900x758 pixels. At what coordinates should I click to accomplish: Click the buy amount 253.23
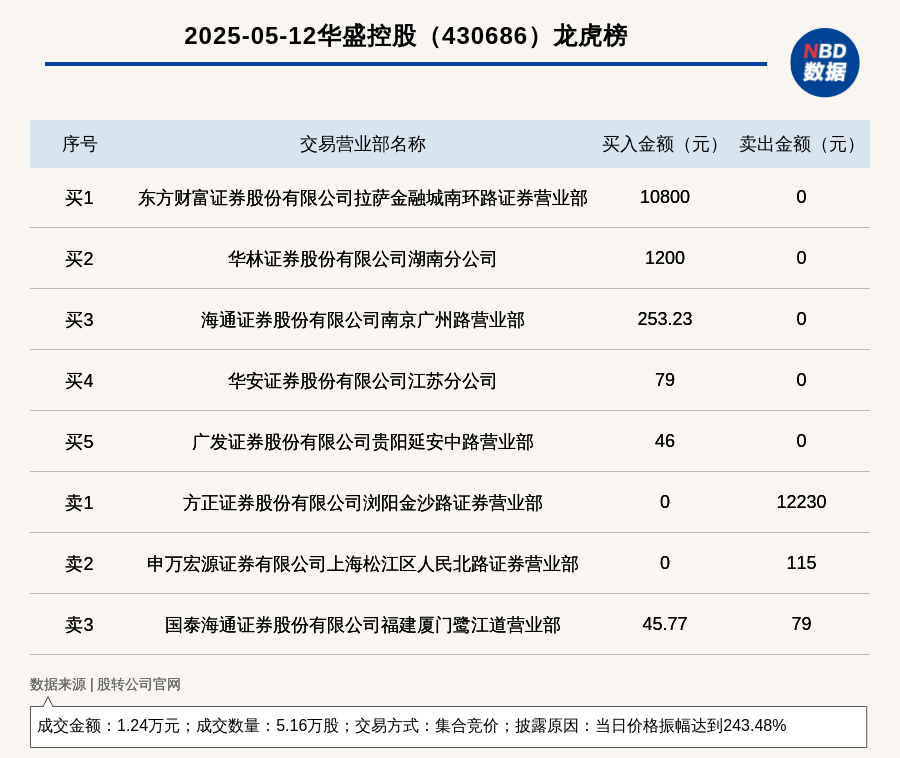tap(665, 318)
